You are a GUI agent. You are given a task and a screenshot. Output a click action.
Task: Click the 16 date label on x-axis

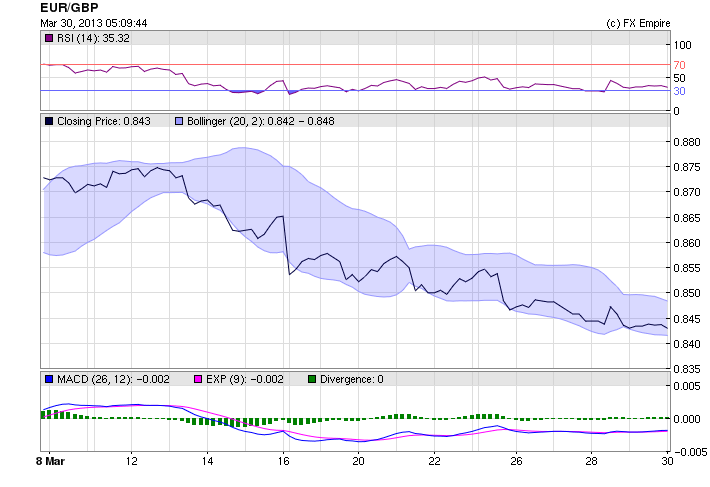coord(283,462)
